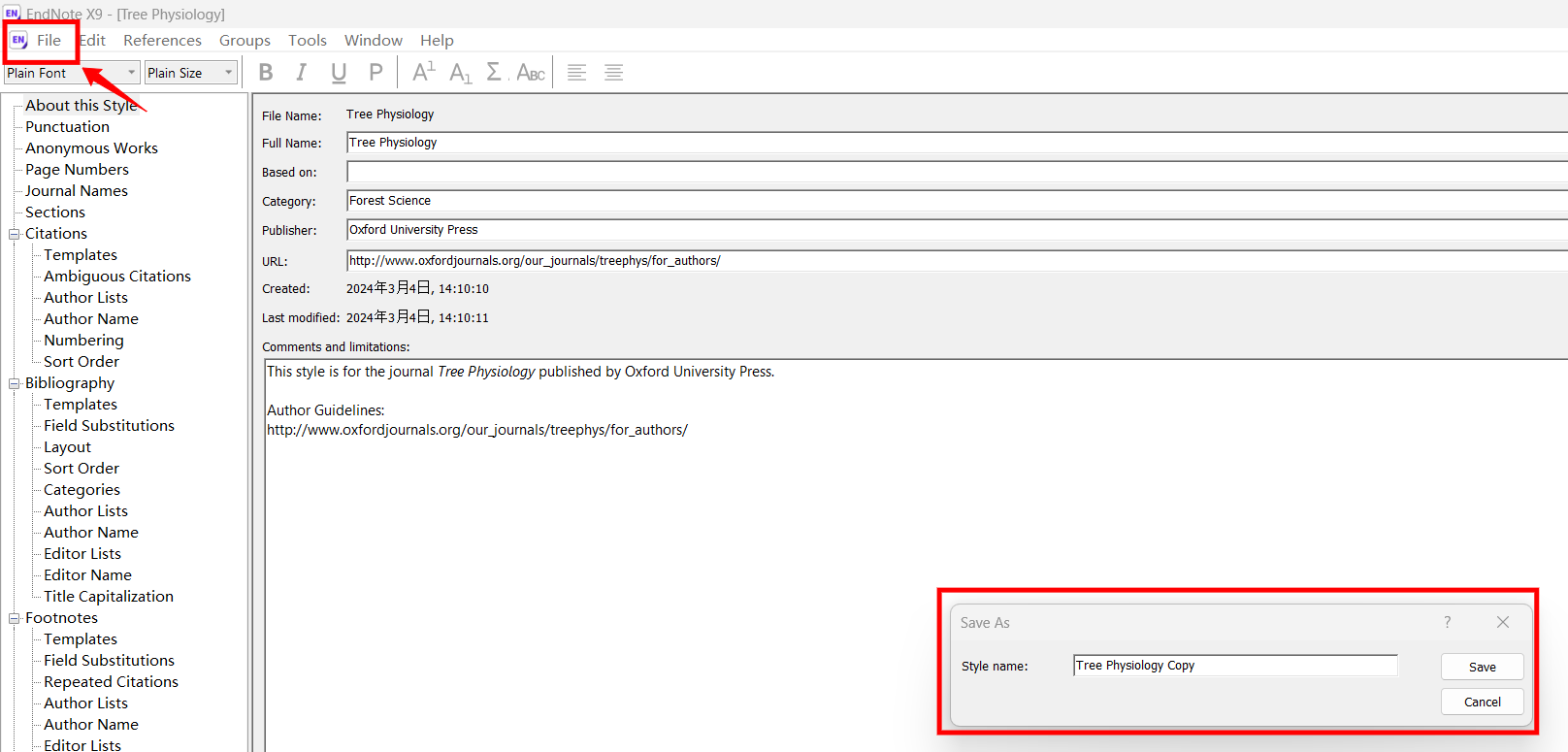Select Anonymous Works
This screenshot has width=1568, height=752.
(x=91, y=148)
